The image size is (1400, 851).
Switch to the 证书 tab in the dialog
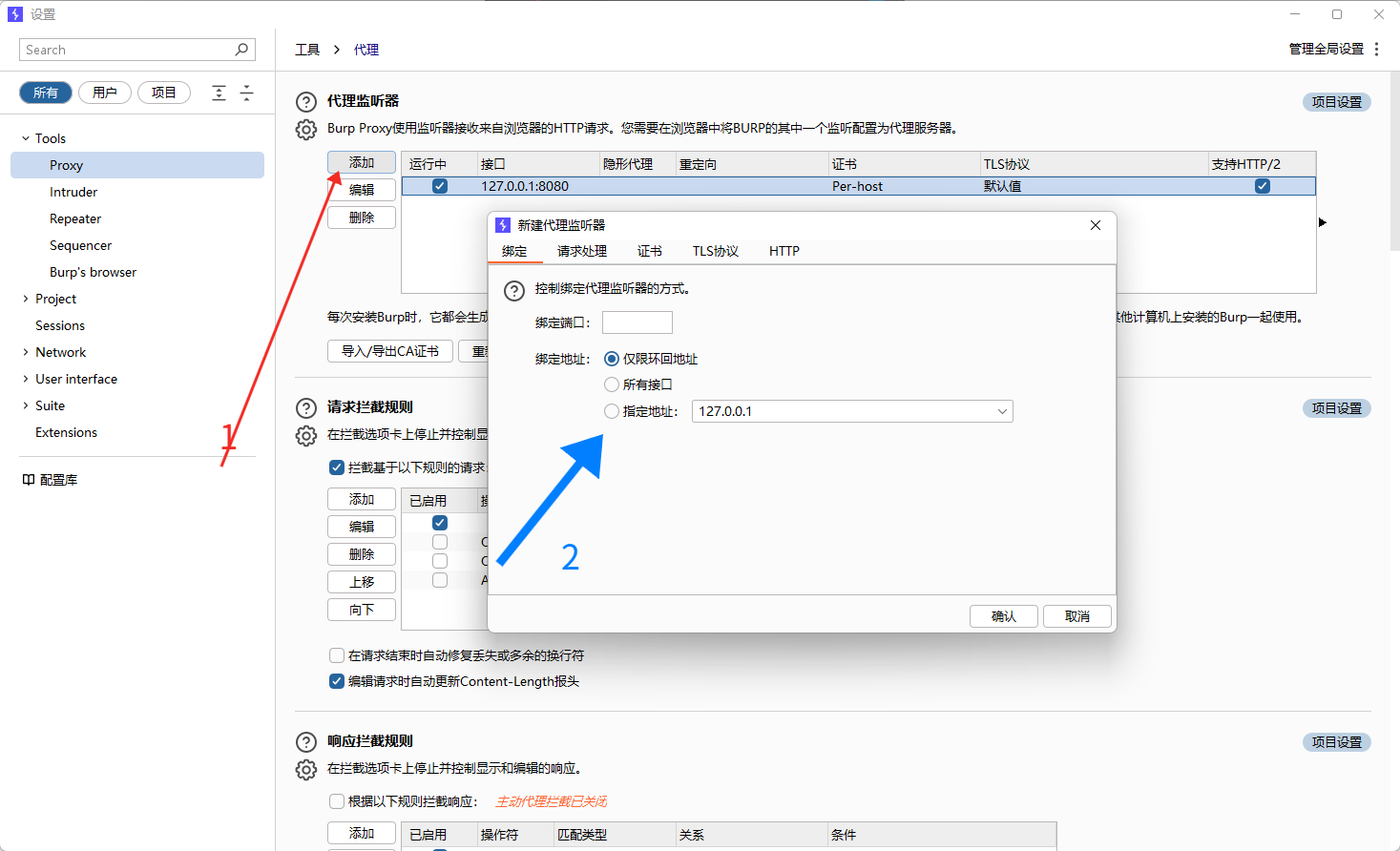650,251
